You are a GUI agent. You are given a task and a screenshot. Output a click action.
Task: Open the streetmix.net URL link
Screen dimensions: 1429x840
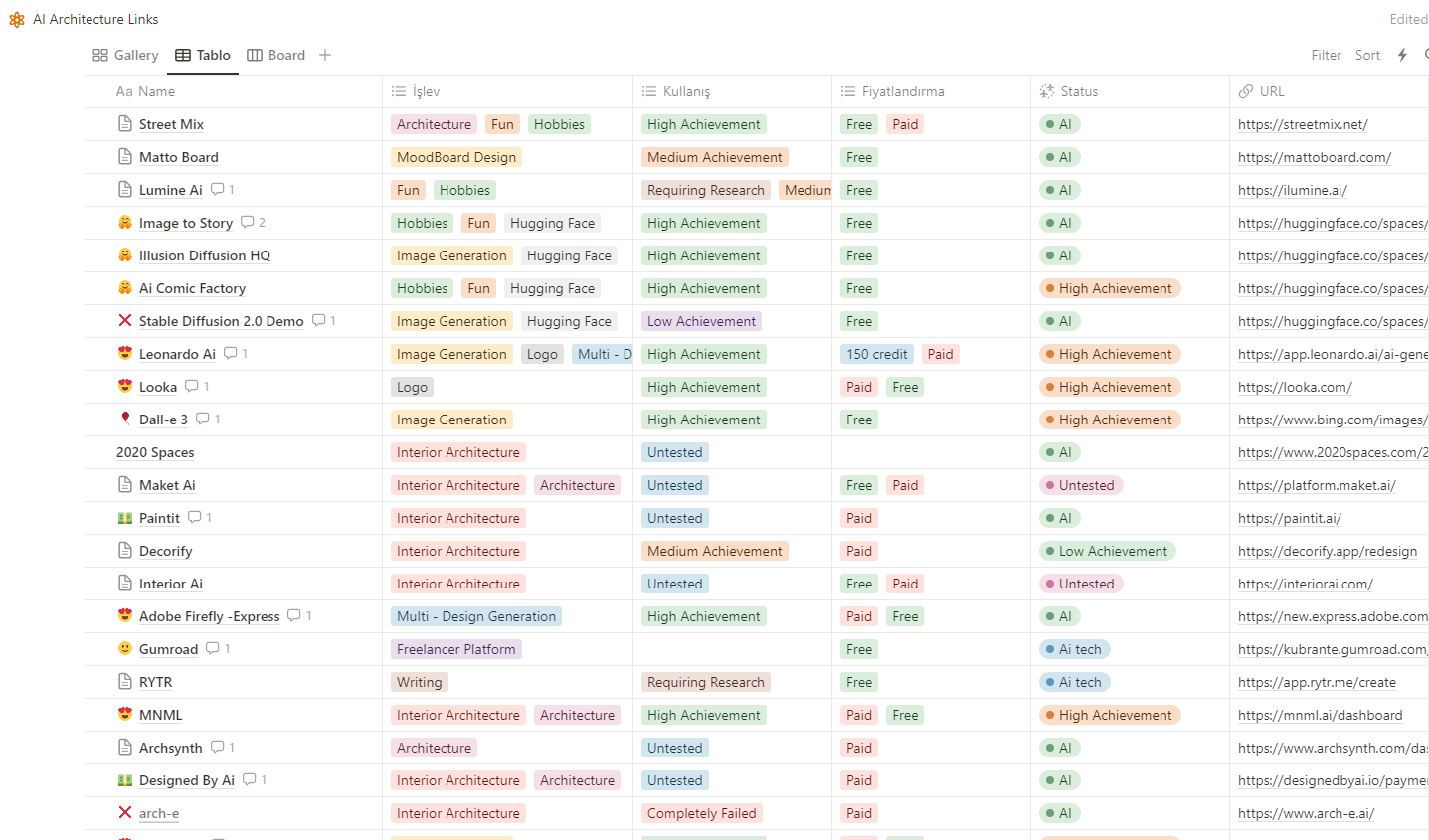pyautogui.click(x=1303, y=124)
